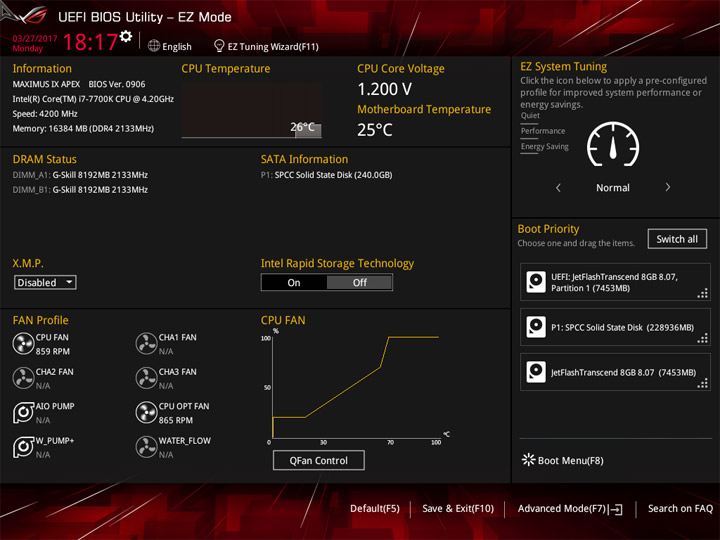
Task: Launch EZ Tuning Wizard(F11)
Action: 273,46
